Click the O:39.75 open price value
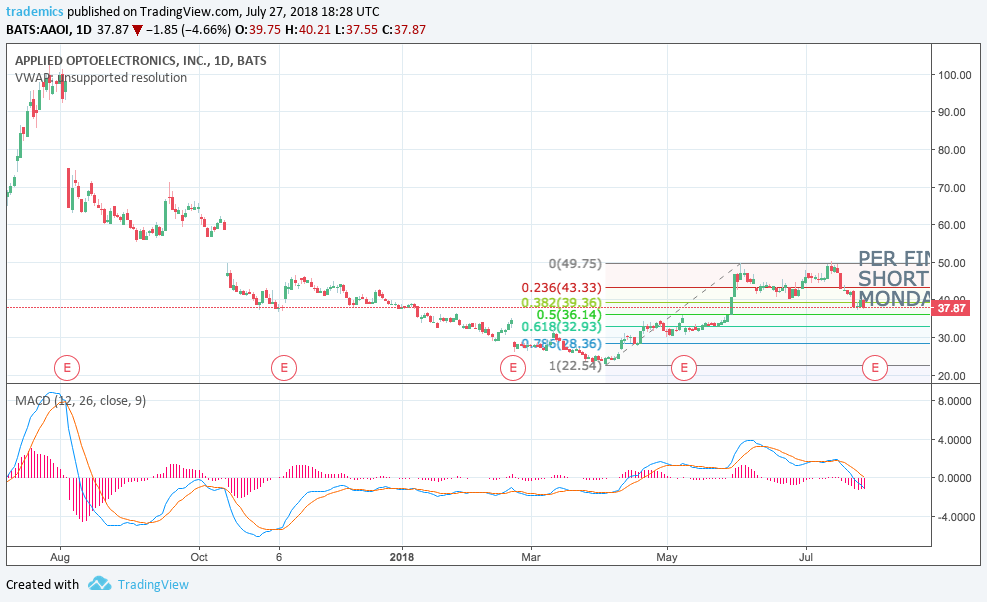Image resolution: width=987 pixels, height=602 pixels. click(257, 30)
